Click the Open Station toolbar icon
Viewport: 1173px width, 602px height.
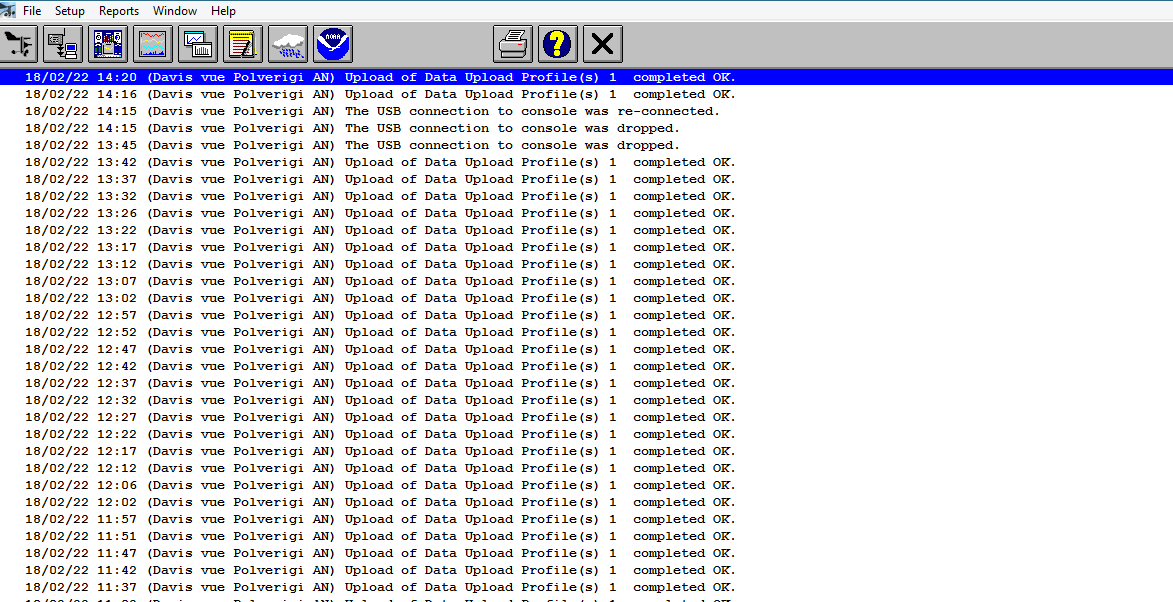pyautogui.click(x=19, y=44)
